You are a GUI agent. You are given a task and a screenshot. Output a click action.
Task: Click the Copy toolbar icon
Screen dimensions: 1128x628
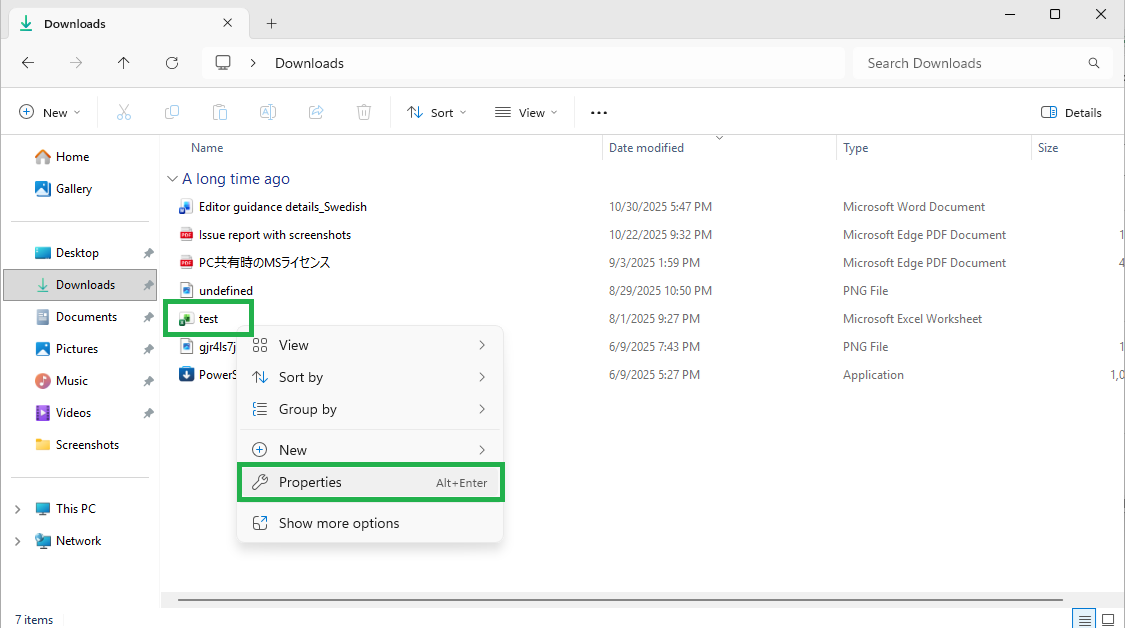pyautogui.click(x=172, y=112)
